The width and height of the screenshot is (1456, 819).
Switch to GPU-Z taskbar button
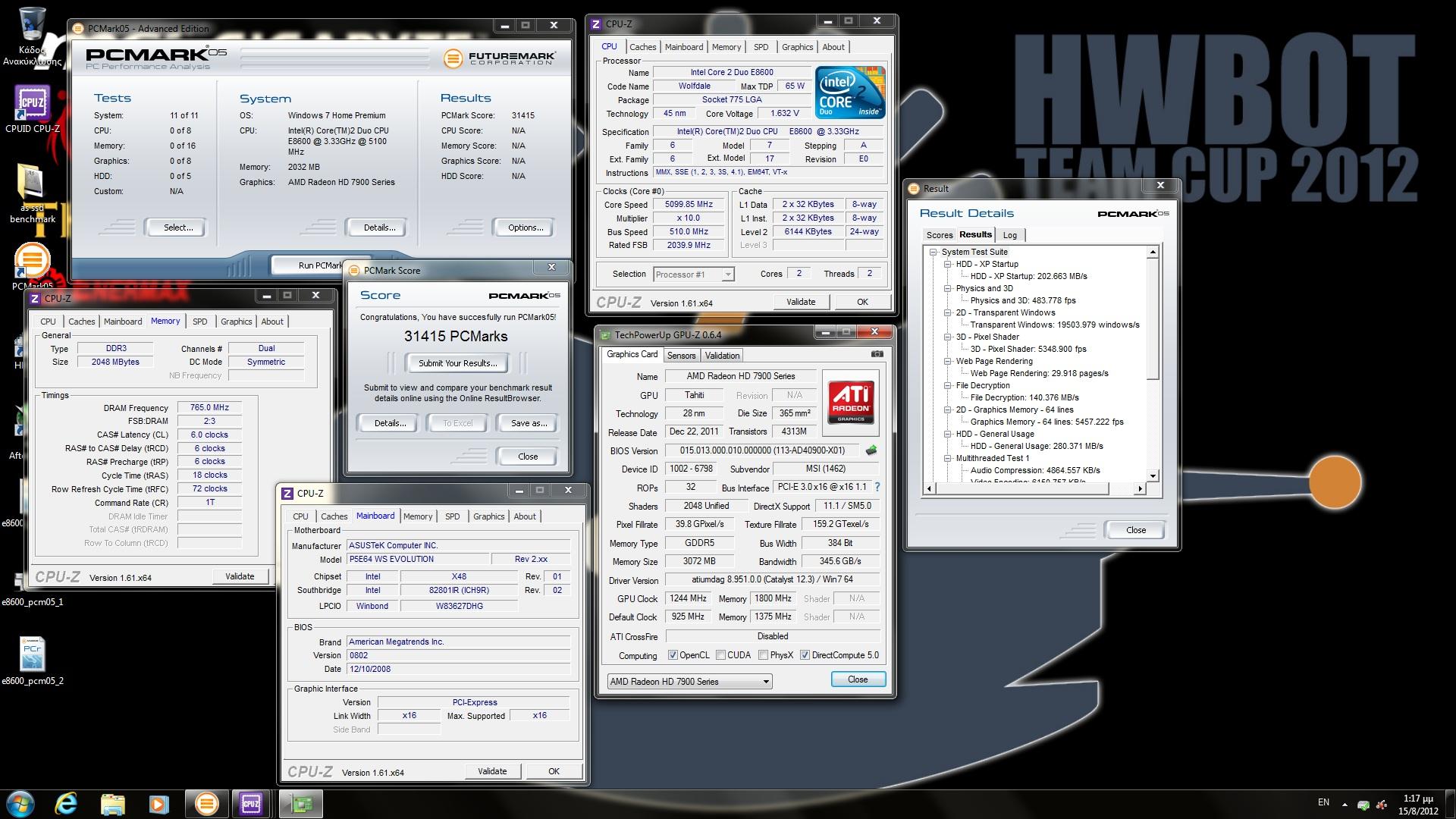tap(301, 803)
